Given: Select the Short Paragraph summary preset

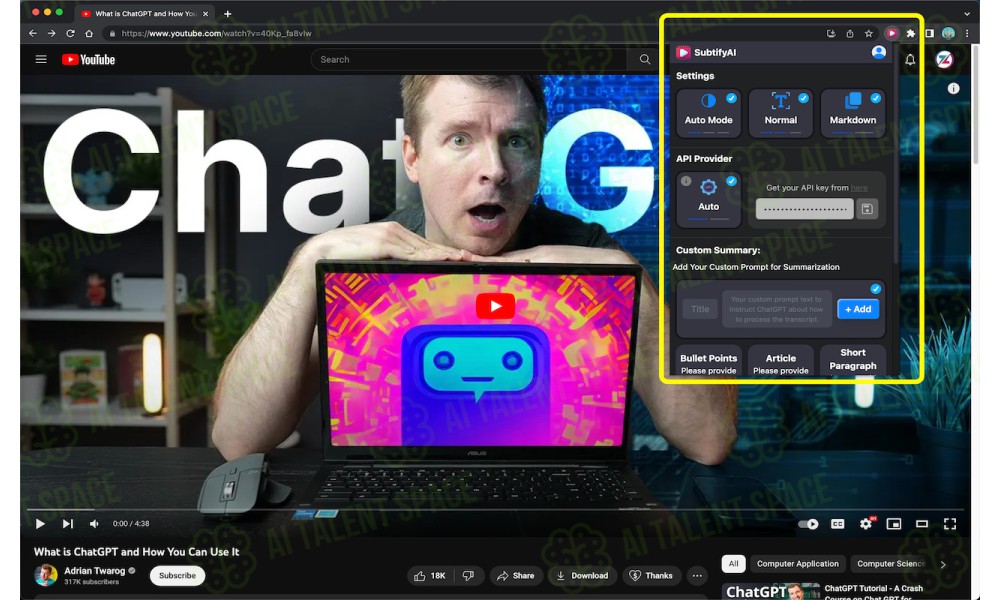Looking at the screenshot, I should (x=853, y=360).
